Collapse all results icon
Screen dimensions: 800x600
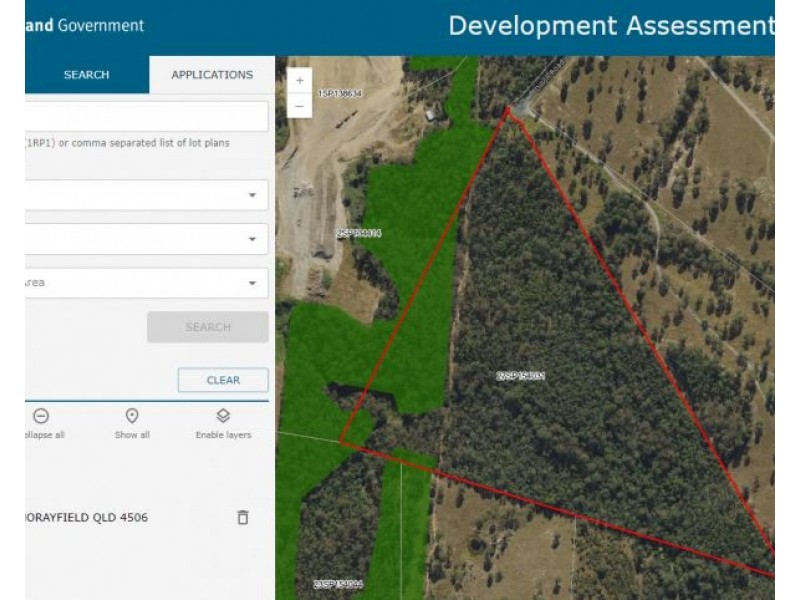coord(41,416)
